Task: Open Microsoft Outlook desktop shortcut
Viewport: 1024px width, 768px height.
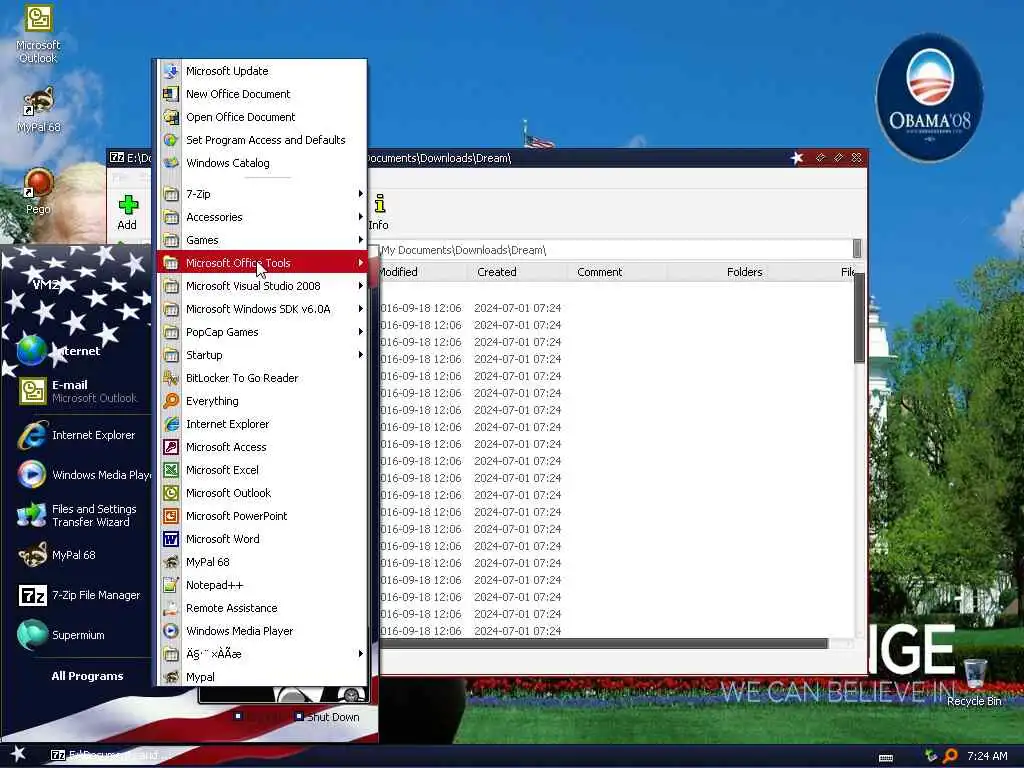Action: pyautogui.click(x=38, y=34)
